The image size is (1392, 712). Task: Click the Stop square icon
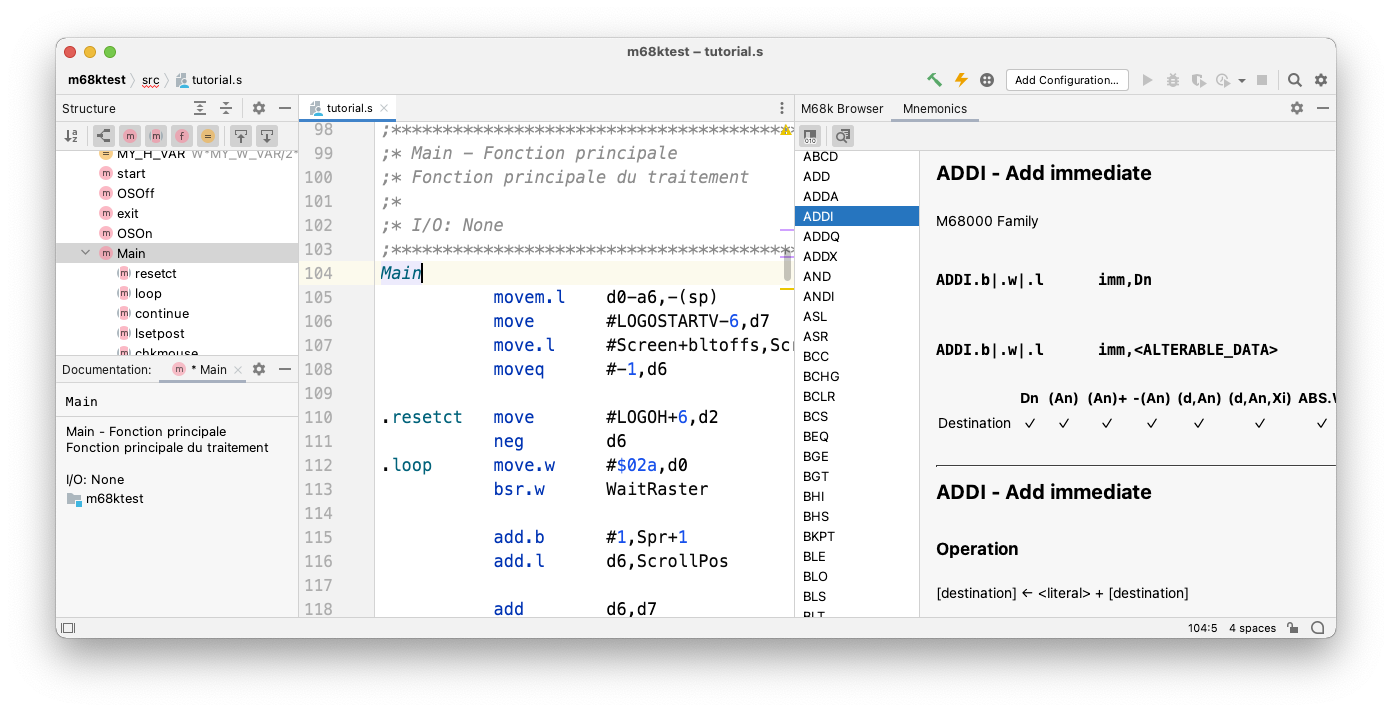(1262, 80)
